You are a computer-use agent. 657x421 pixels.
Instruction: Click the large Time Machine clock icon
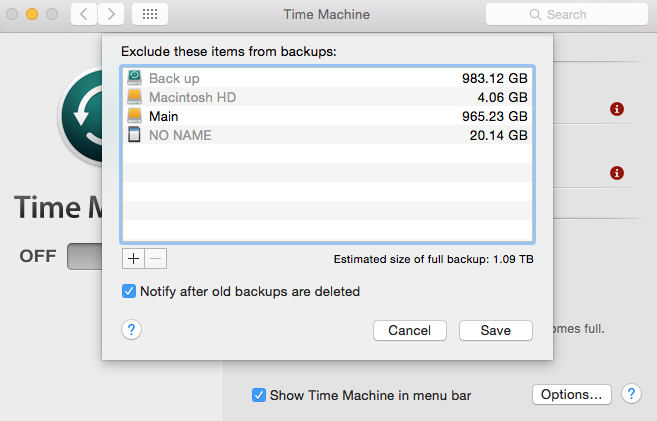pyautogui.click(x=81, y=116)
